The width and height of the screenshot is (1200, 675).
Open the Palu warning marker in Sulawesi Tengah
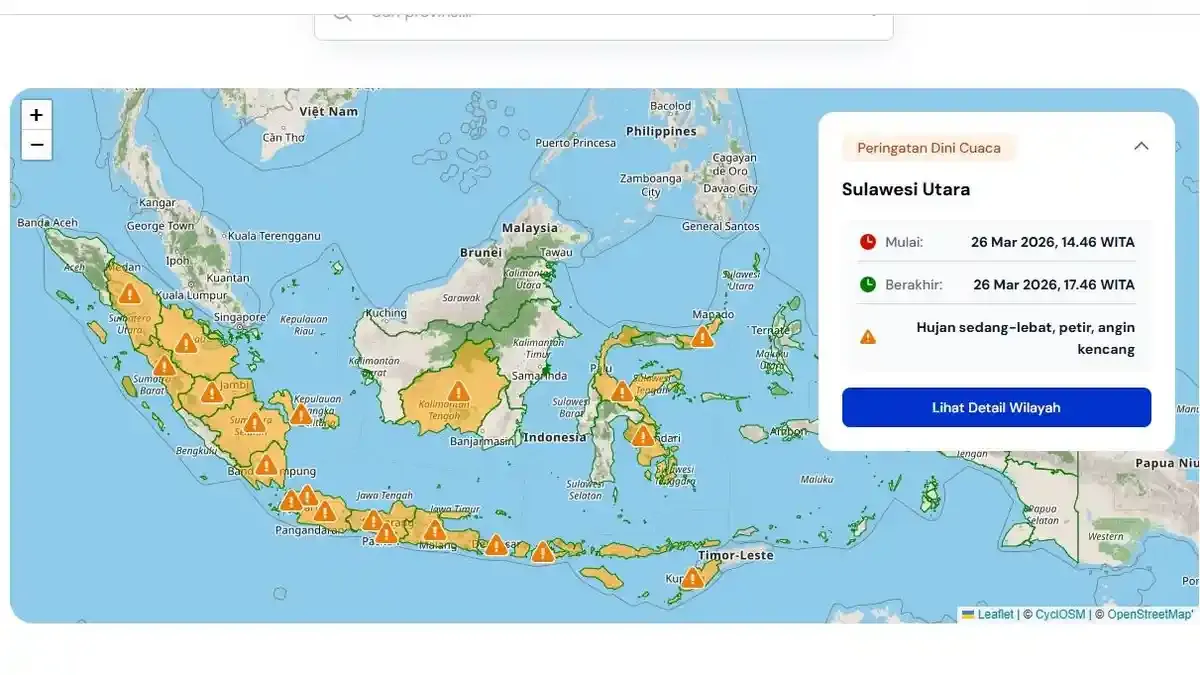coord(622,392)
